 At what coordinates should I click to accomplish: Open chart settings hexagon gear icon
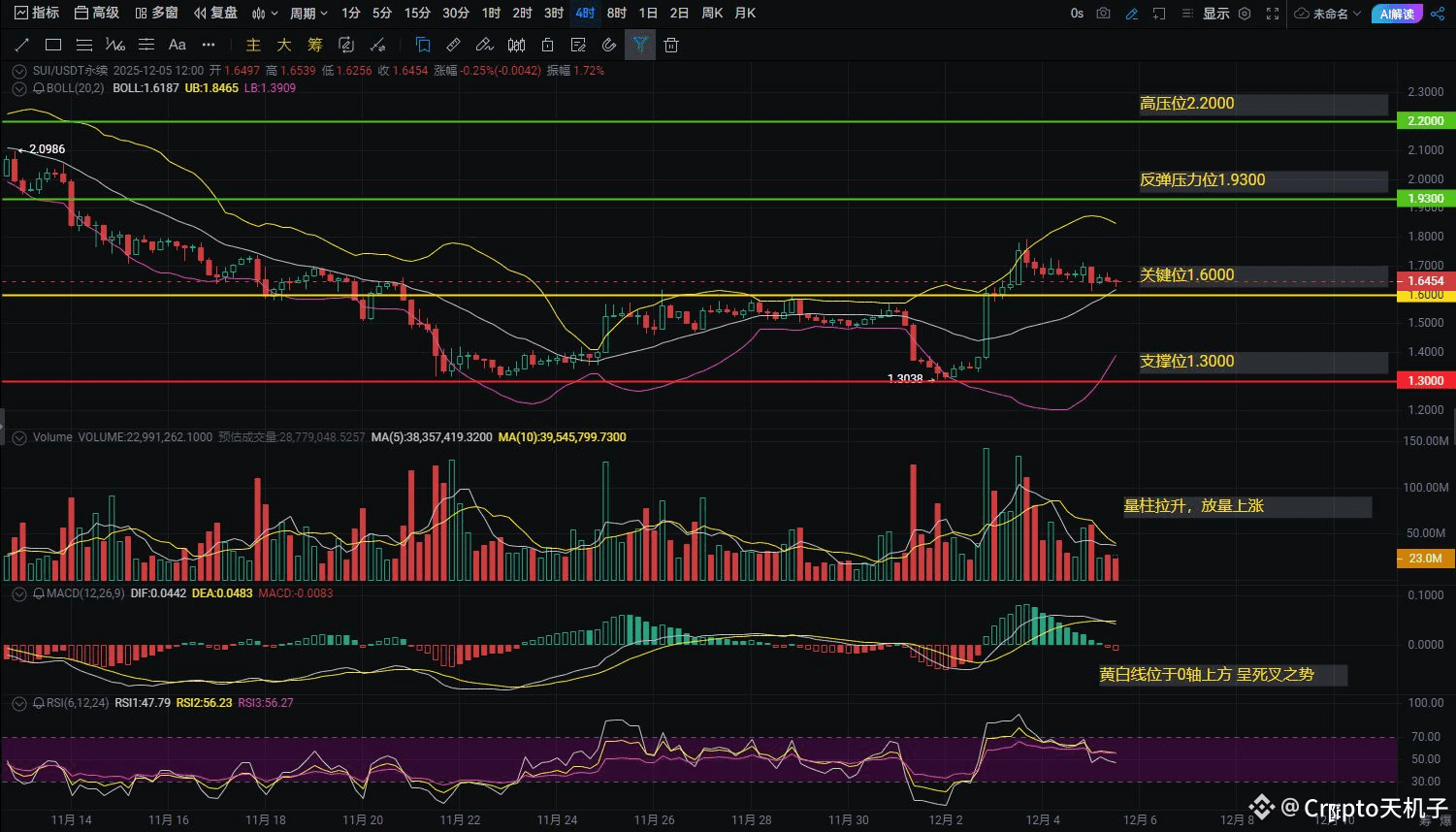click(x=1246, y=14)
